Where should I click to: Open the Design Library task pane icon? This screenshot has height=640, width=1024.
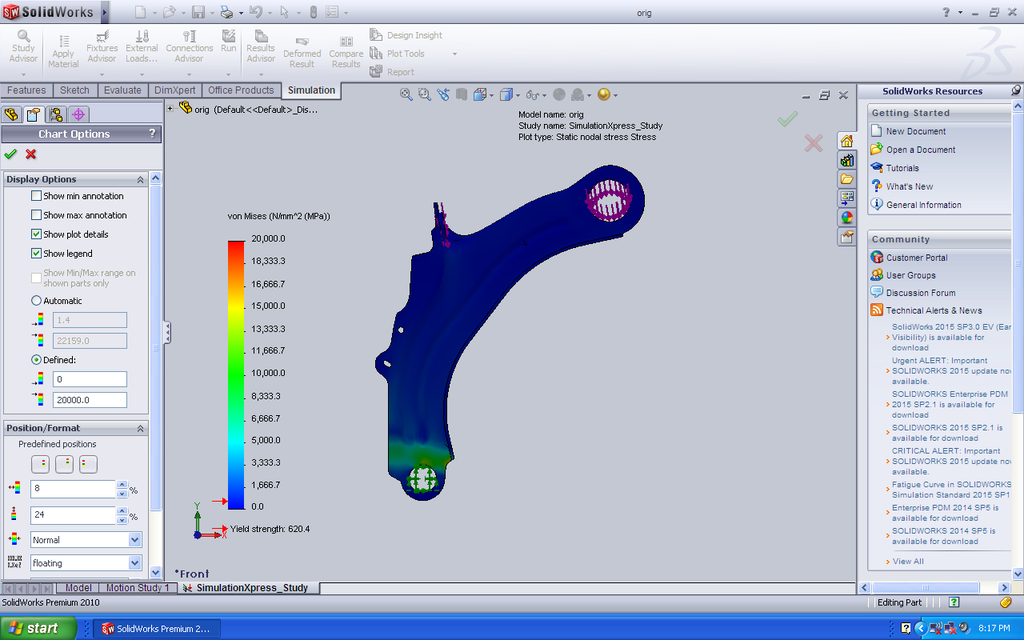[x=846, y=160]
